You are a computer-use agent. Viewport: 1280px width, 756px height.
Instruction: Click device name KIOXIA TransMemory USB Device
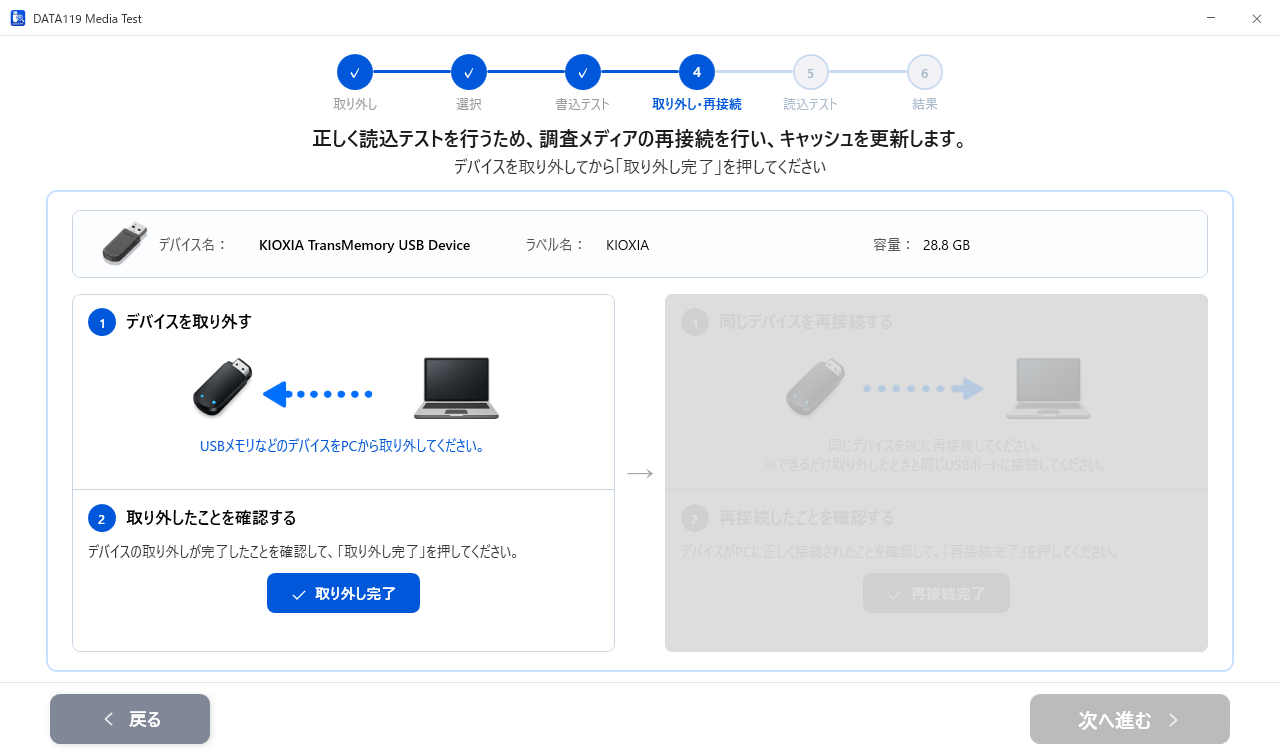coord(364,245)
